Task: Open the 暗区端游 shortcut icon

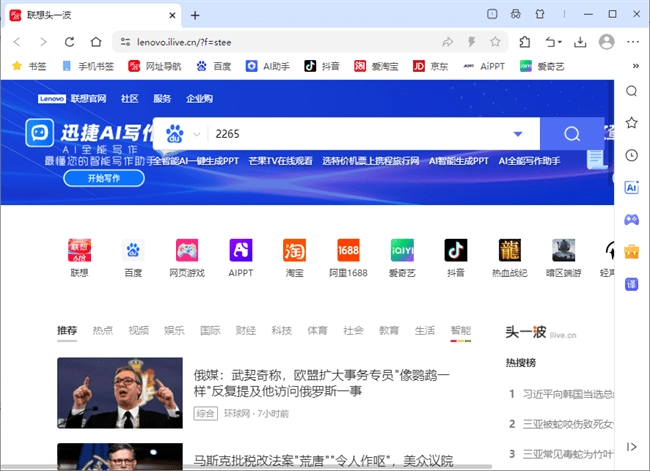Action: tap(563, 250)
